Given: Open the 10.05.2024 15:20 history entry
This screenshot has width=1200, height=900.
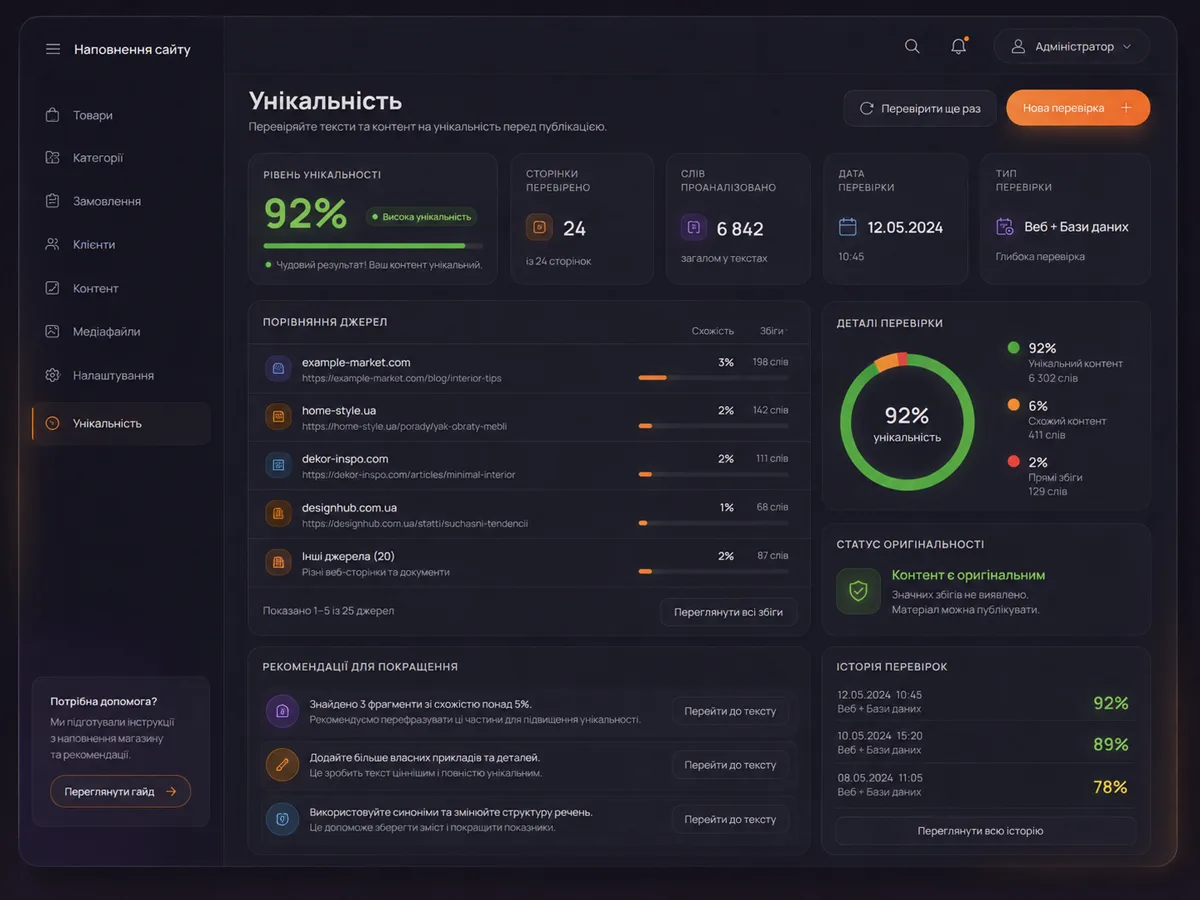Looking at the screenshot, I should coord(985,742).
